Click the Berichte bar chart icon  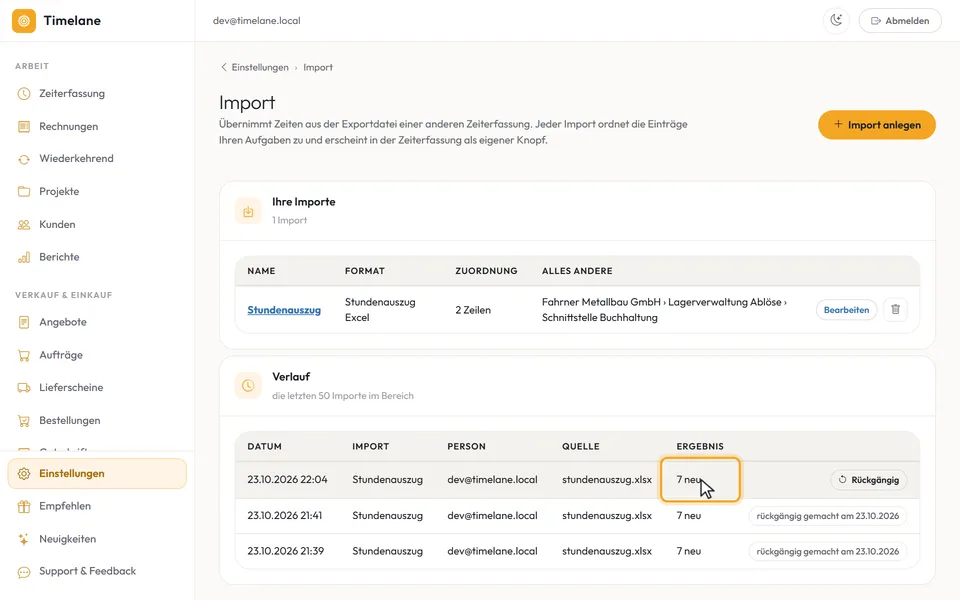pos(24,257)
